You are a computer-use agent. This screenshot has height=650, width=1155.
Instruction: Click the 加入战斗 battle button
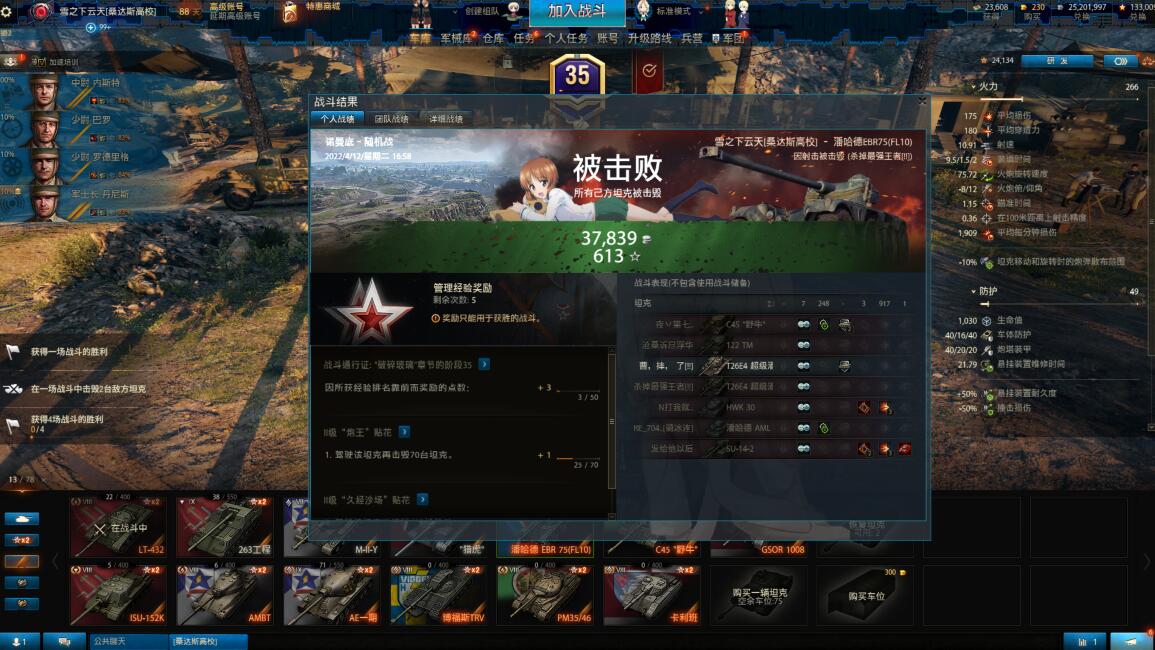coord(578,12)
